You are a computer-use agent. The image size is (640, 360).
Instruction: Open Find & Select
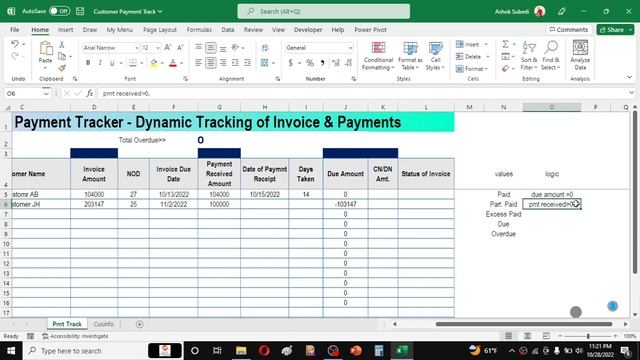[x=550, y=56]
